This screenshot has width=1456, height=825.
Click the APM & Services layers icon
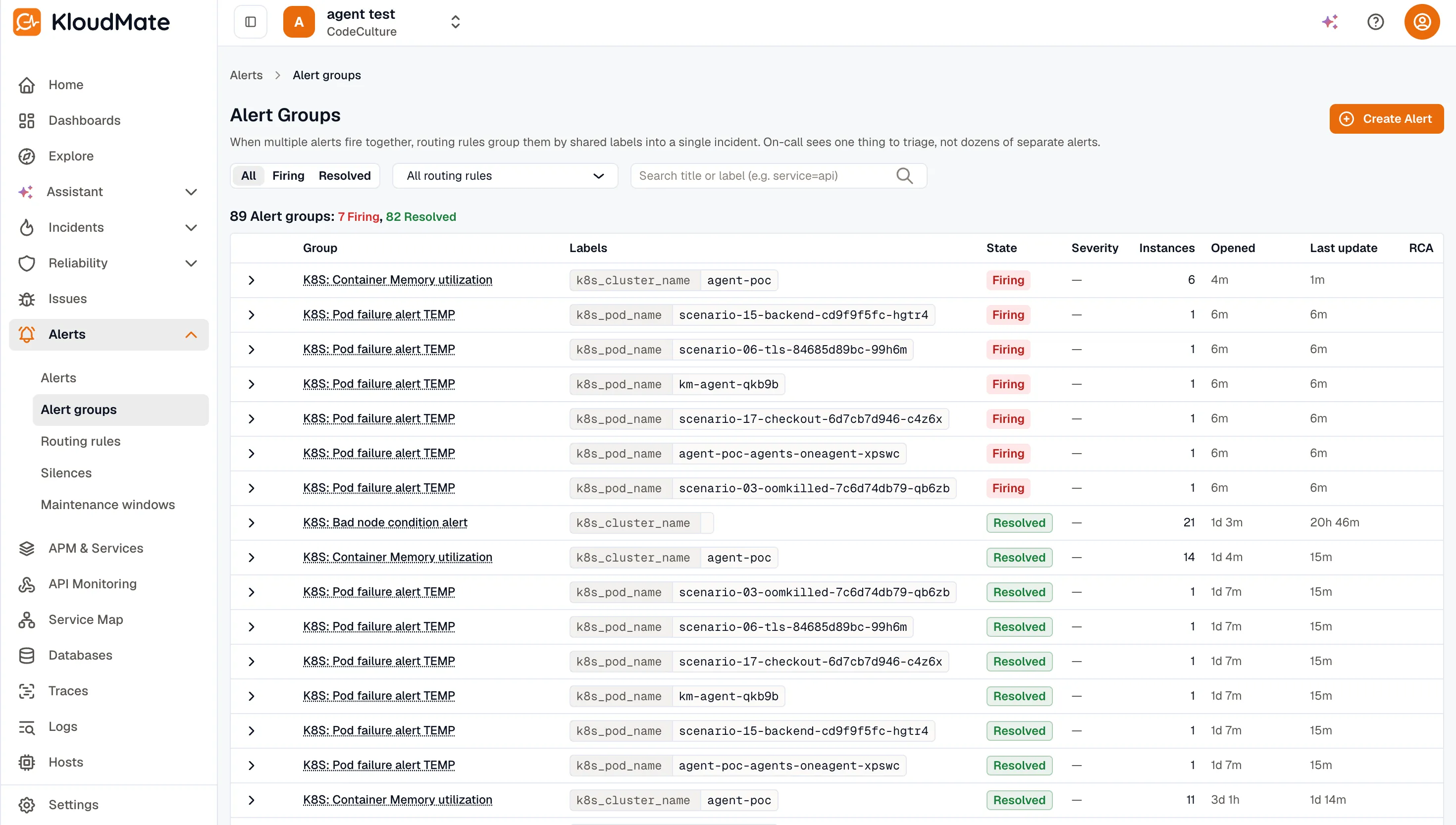27,548
